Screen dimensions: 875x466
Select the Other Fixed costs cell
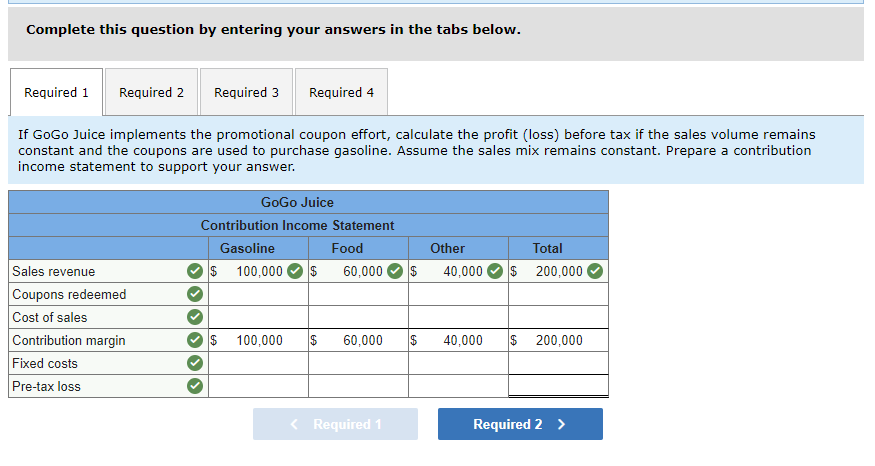click(458, 363)
